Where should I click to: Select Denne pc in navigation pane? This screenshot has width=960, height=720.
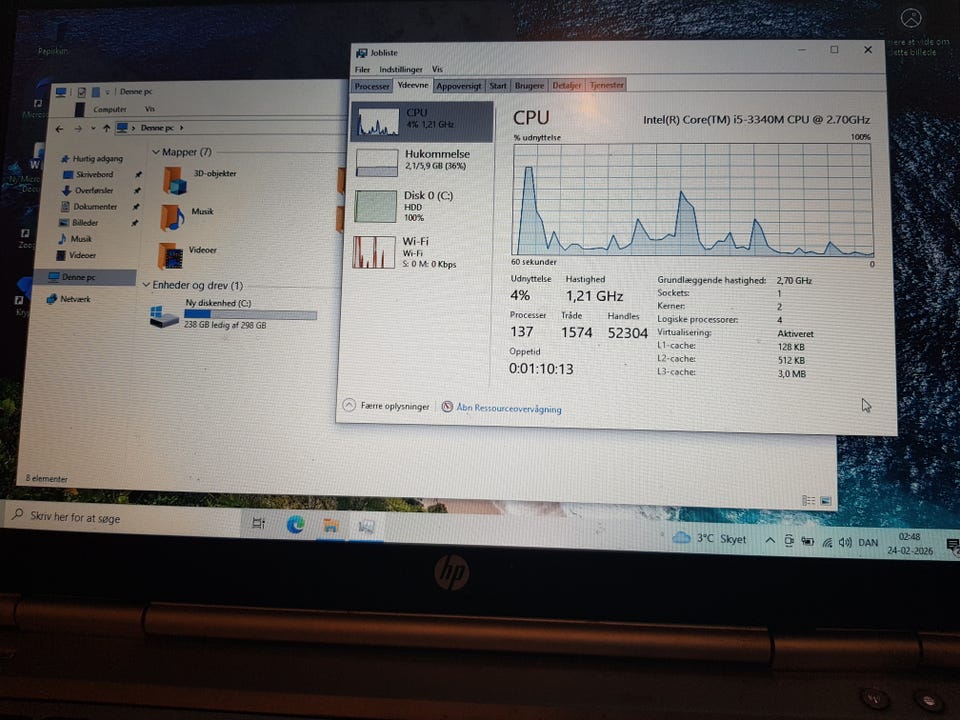84,277
